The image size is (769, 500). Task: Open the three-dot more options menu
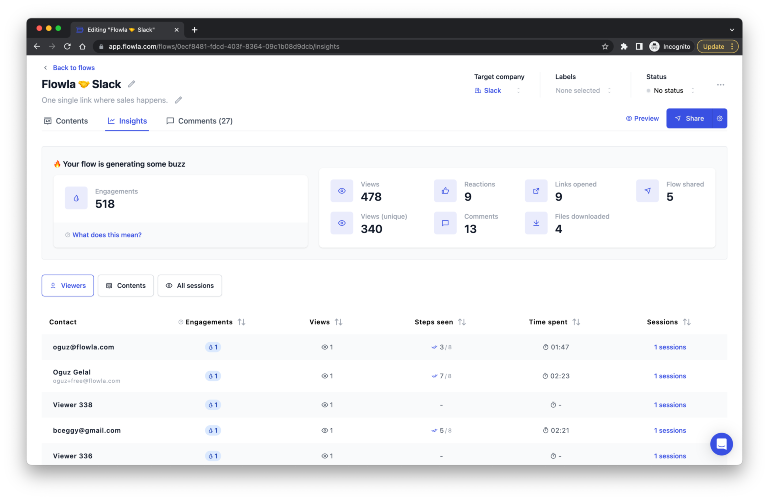pos(720,85)
